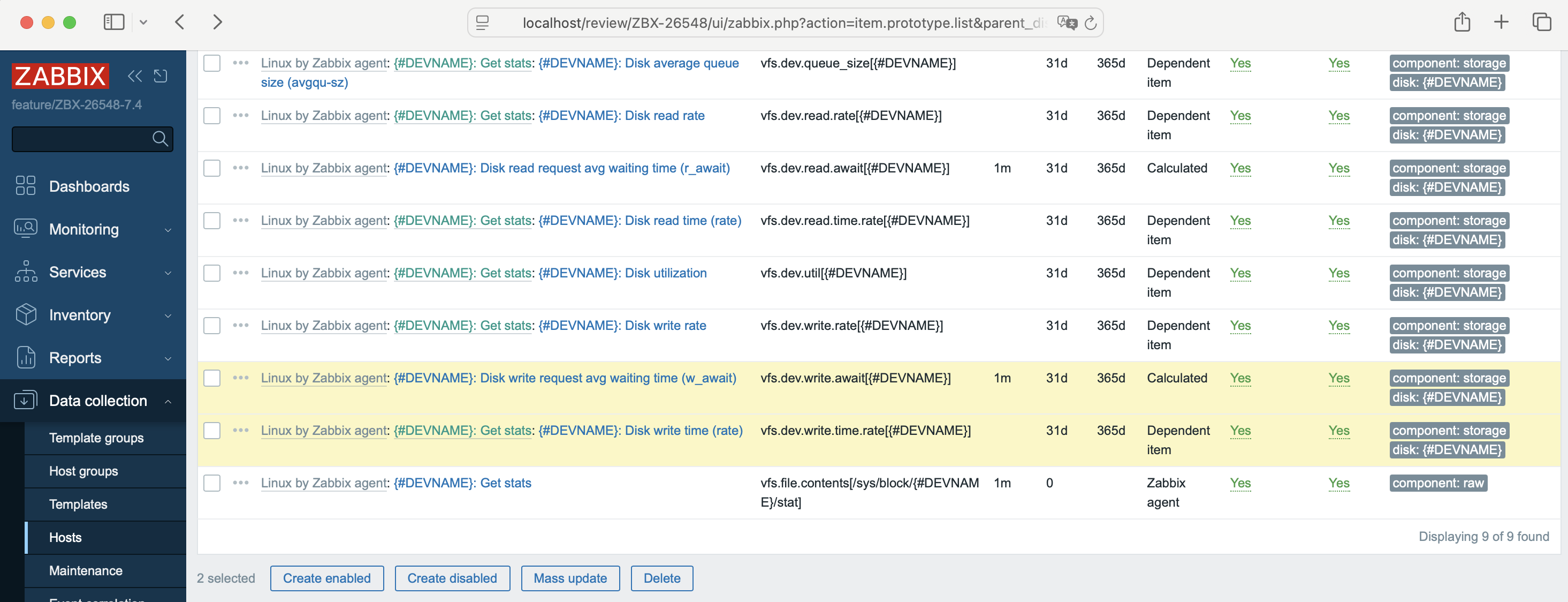Select checkbox for Get stats master item
The image size is (1568, 602).
click(212, 483)
